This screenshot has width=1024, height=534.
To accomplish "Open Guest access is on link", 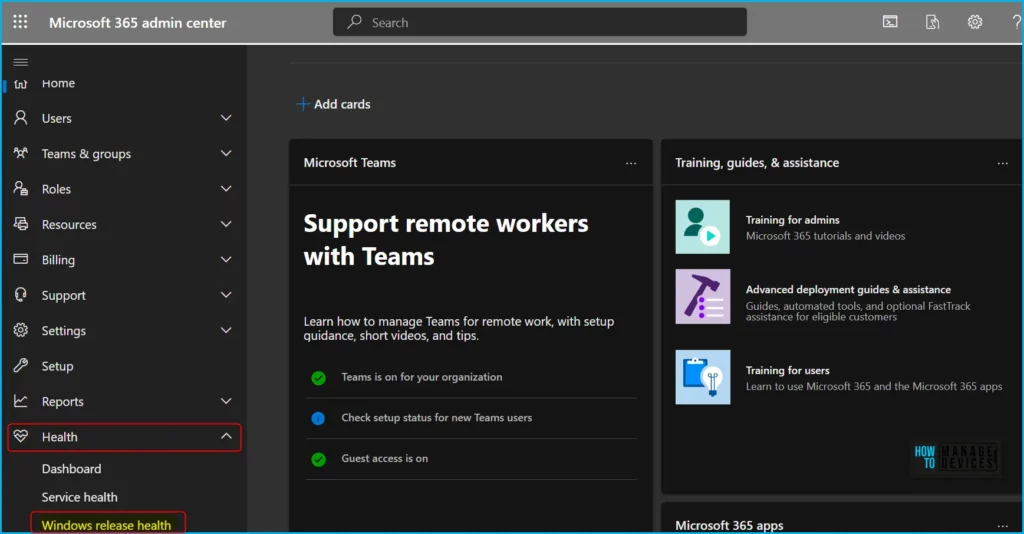I will (x=385, y=458).
